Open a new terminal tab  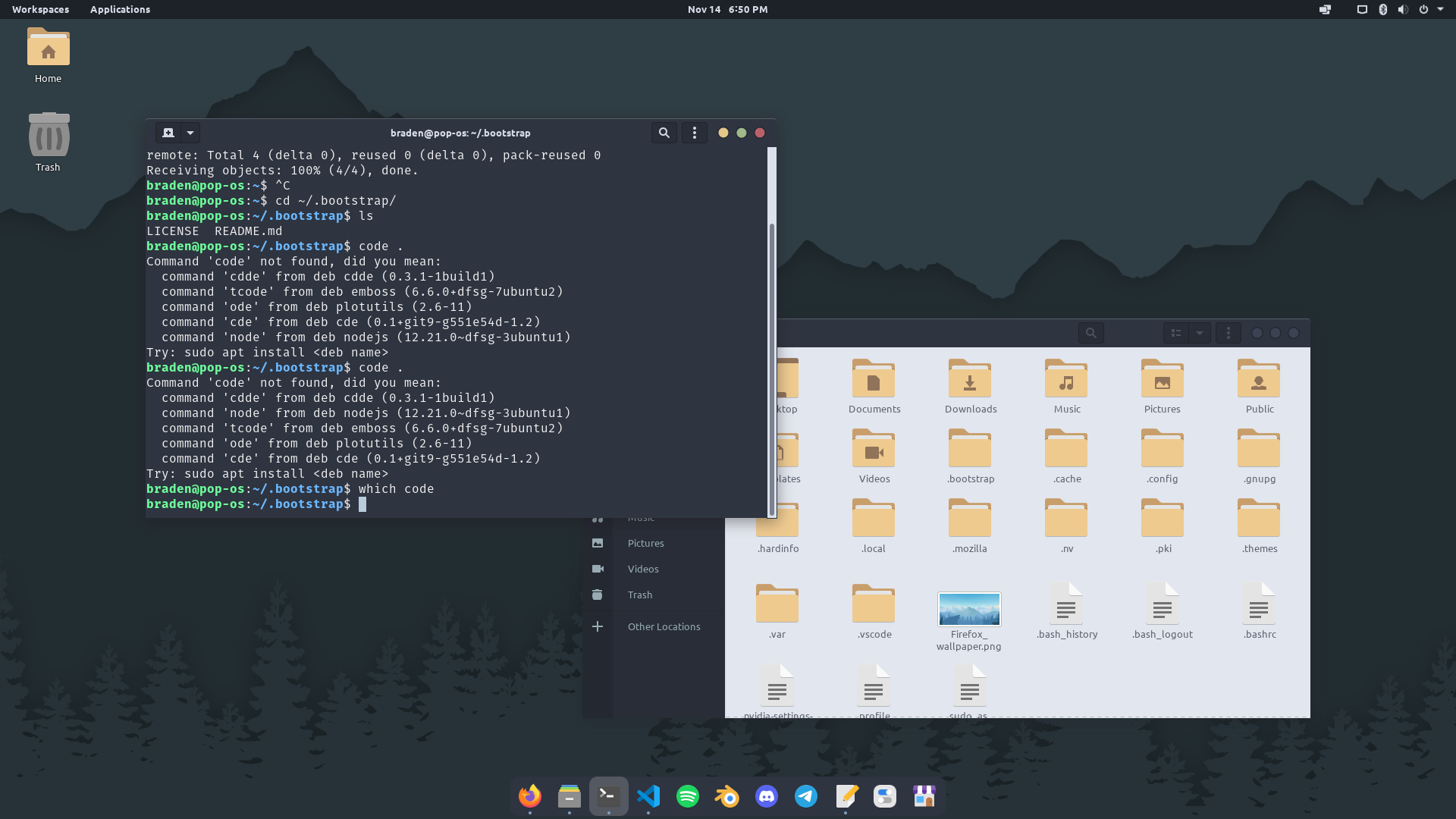[168, 133]
